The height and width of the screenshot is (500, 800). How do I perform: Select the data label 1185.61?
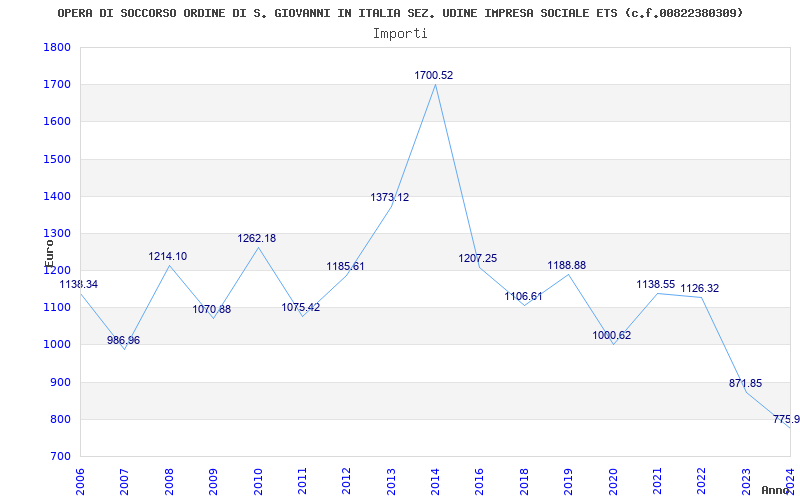click(x=345, y=266)
